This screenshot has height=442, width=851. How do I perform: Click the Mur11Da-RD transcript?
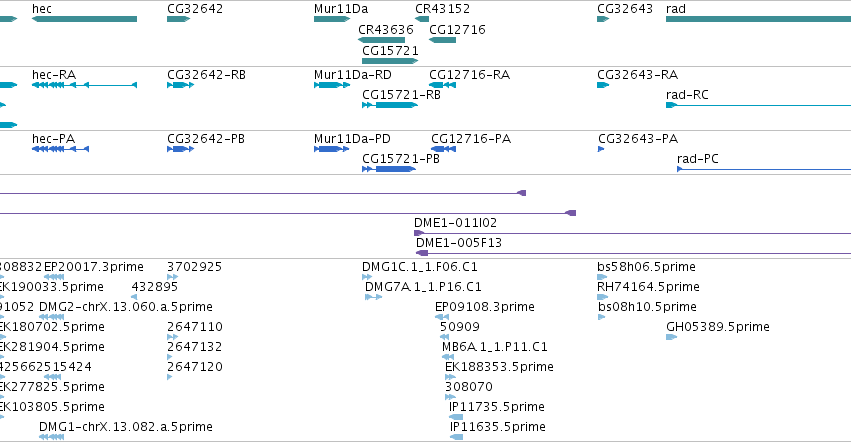click(x=332, y=85)
